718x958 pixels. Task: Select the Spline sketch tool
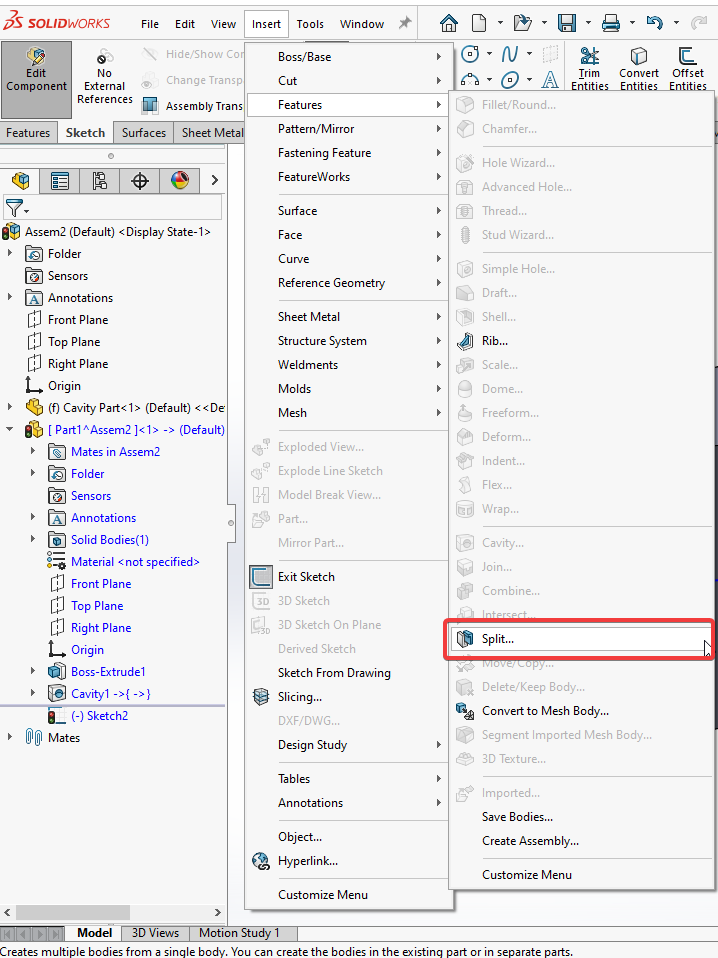(509, 54)
